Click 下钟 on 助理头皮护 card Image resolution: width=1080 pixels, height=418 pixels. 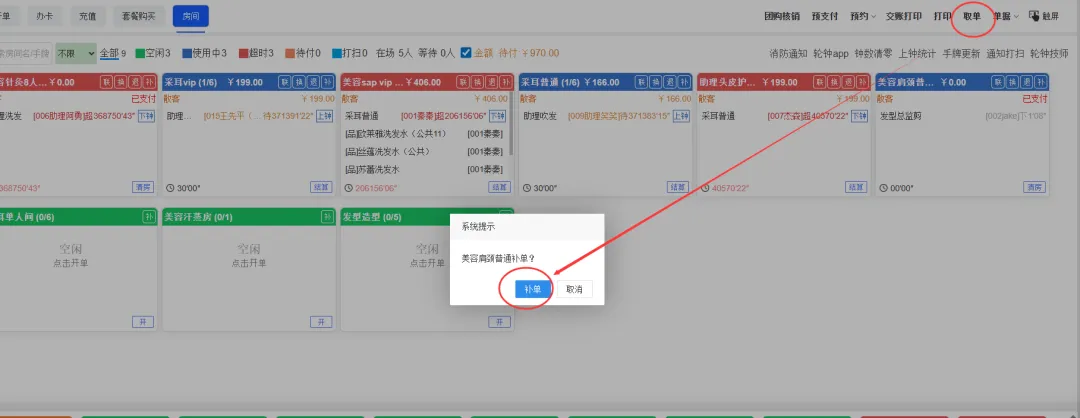(860, 116)
